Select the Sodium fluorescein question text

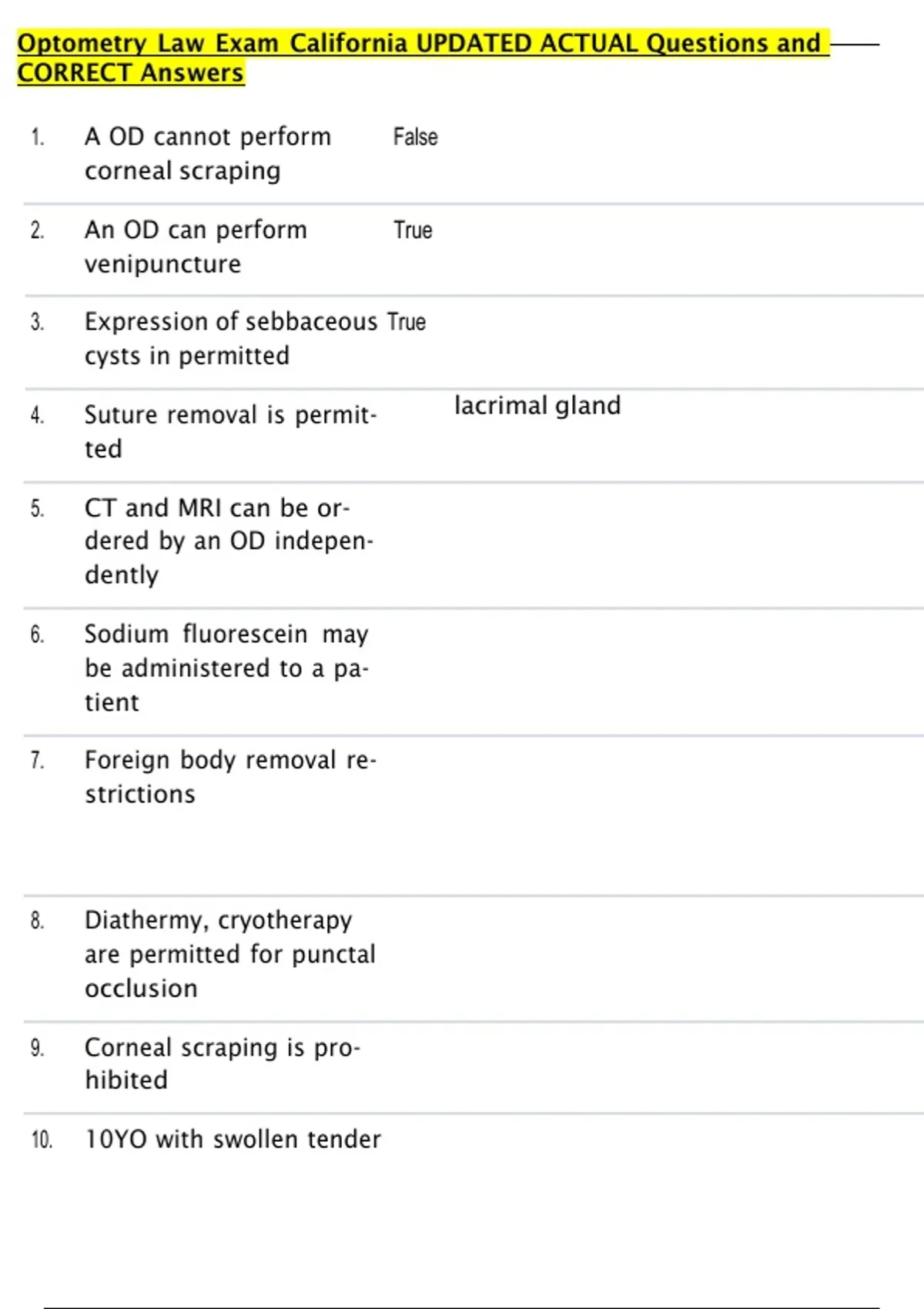pyautogui.click(x=226, y=668)
